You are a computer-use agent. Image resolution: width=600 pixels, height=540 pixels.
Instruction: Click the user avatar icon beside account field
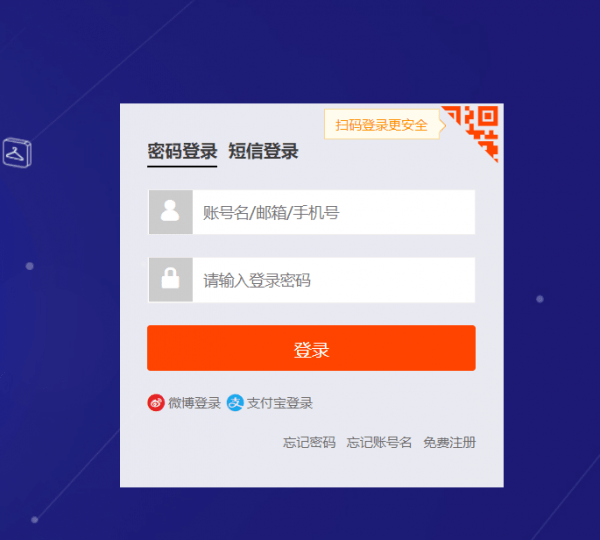pyautogui.click(x=170, y=212)
